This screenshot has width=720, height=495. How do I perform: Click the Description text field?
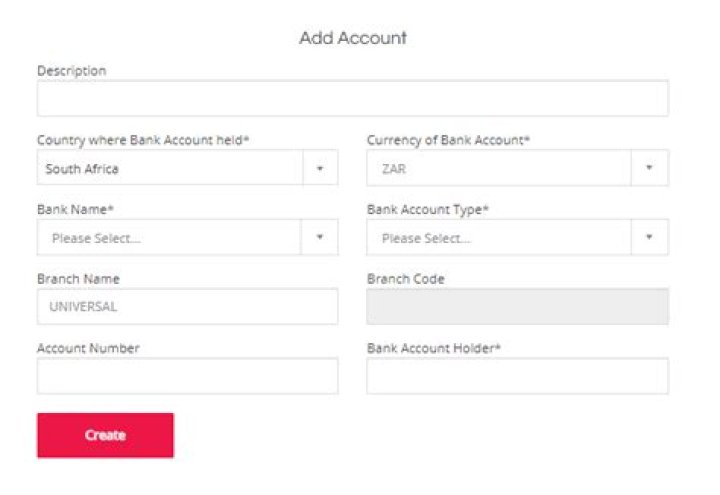pos(352,99)
